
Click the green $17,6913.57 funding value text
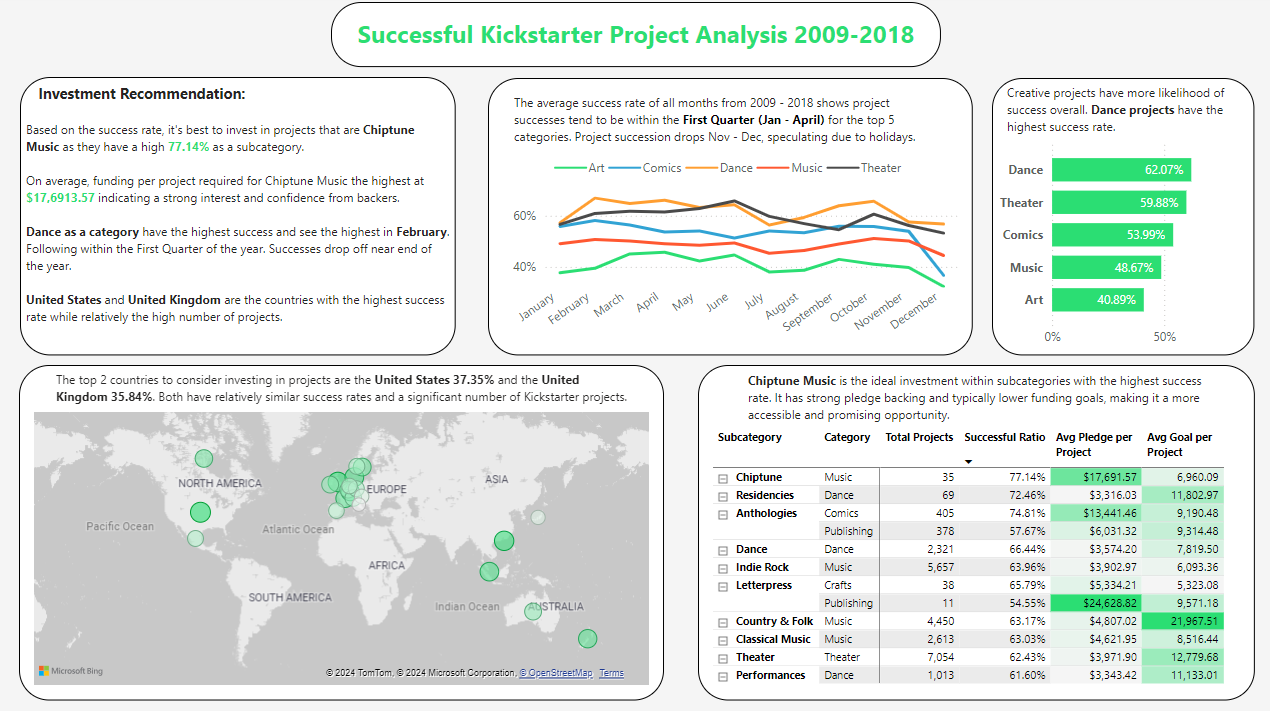point(61,199)
